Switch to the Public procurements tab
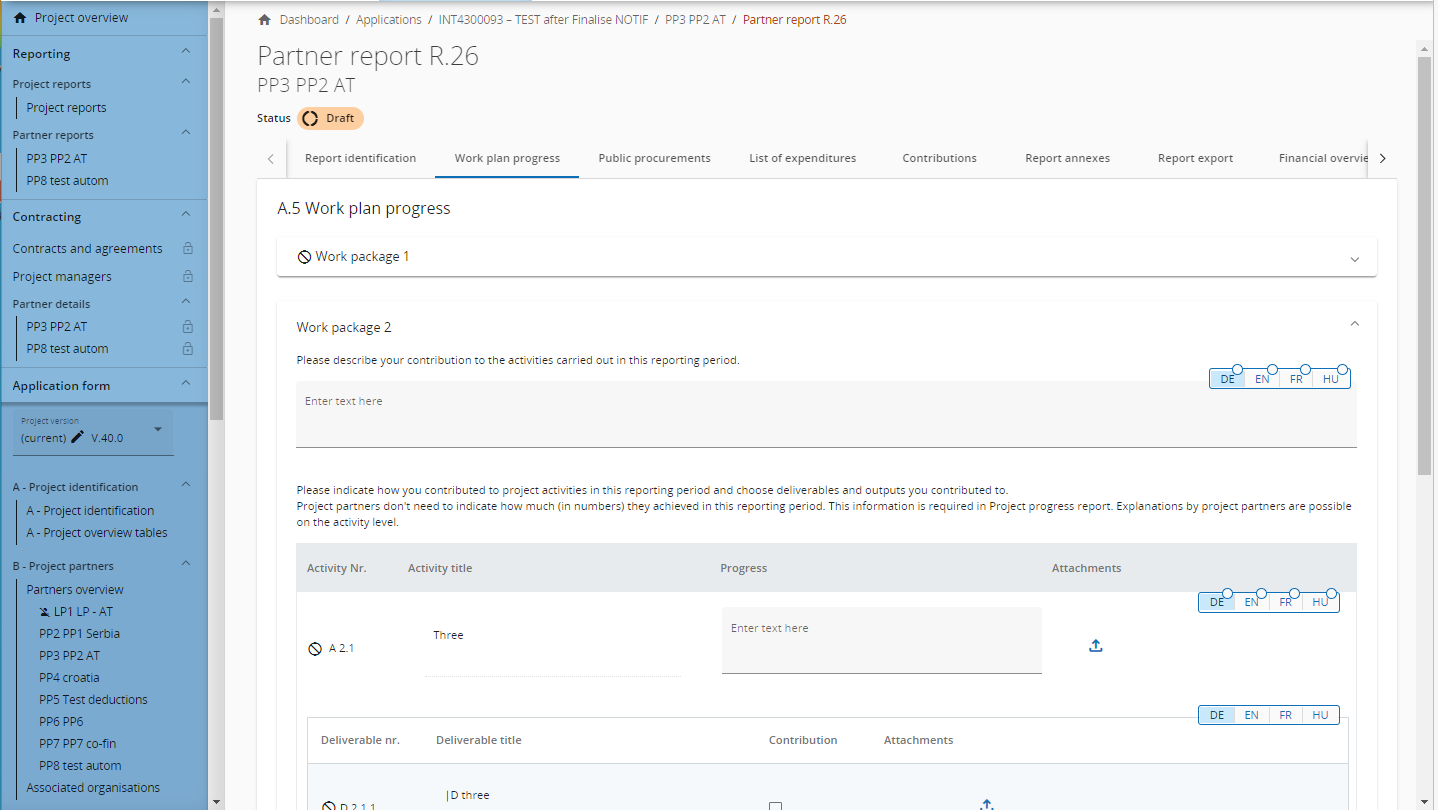Viewport: 1438px width, 810px height. (654, 158)
